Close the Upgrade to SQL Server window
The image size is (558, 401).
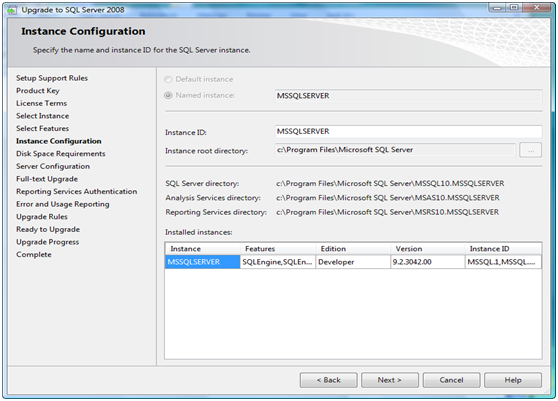pos(537,7)
